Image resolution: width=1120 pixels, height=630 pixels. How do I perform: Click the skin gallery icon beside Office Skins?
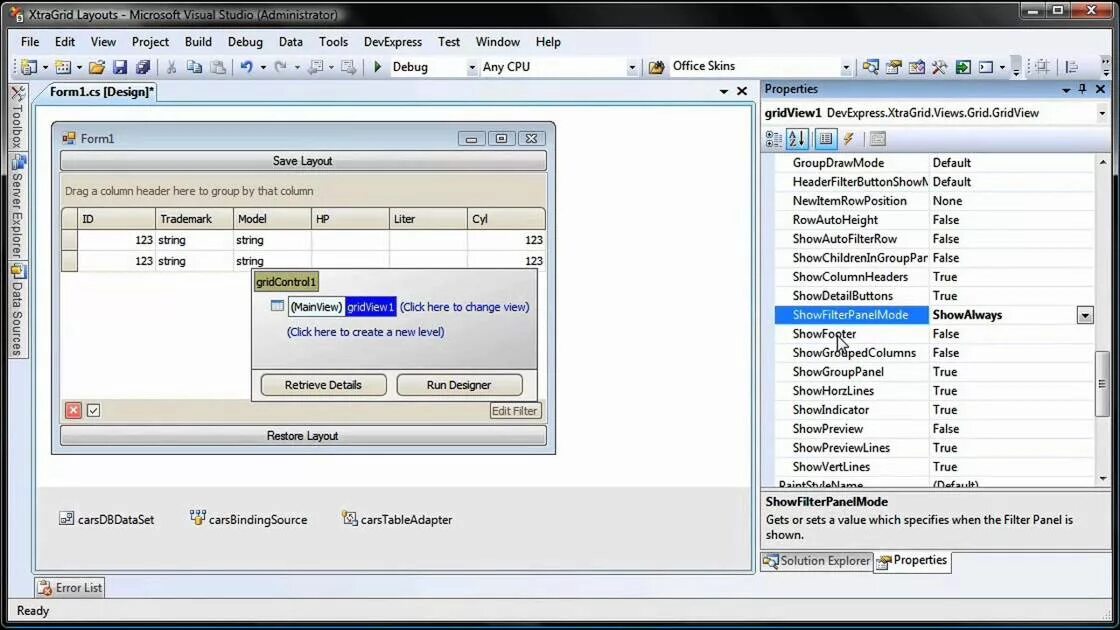point(656,67)
